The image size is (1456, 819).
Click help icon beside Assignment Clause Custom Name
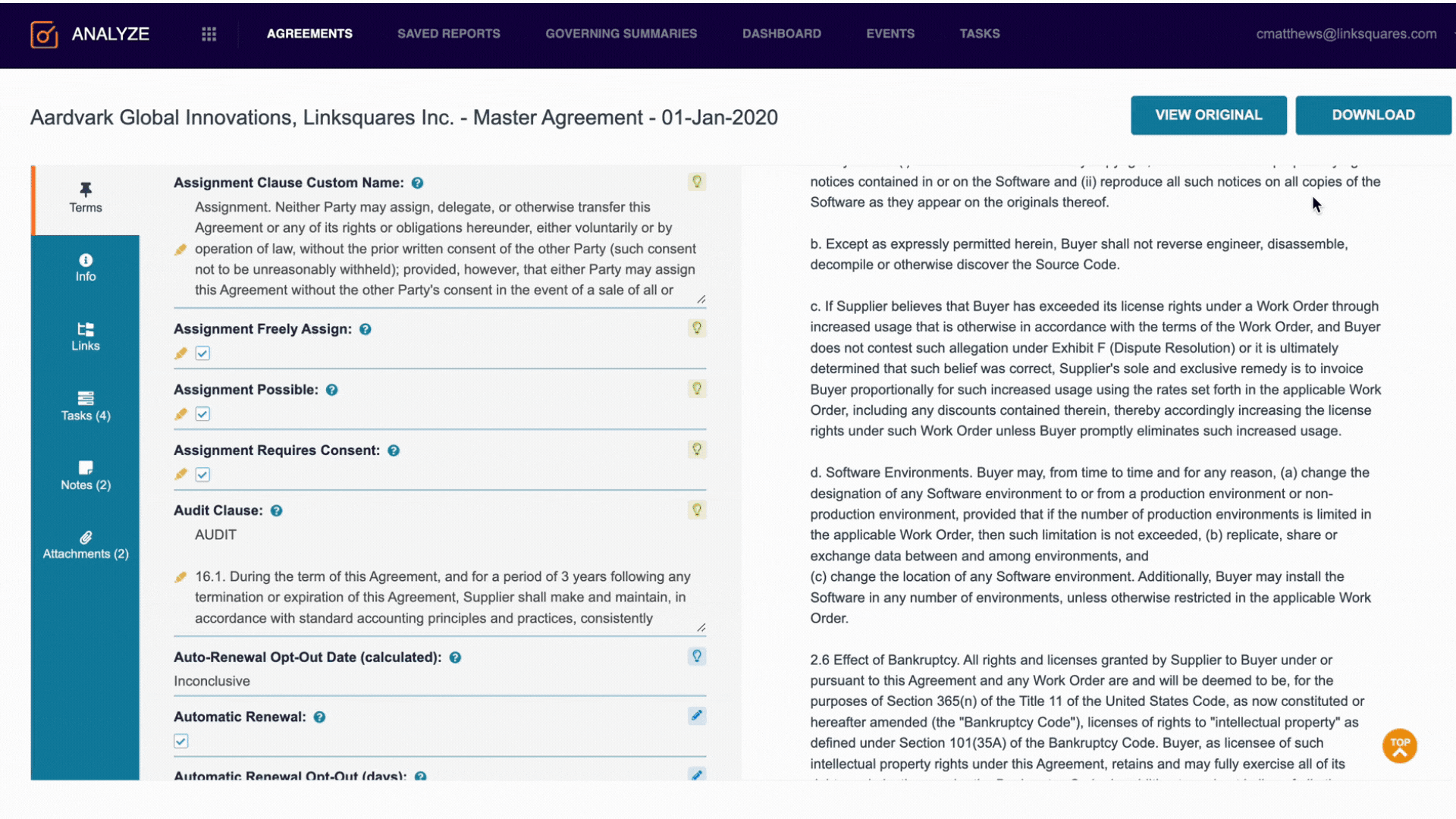(x=417, y=183)
